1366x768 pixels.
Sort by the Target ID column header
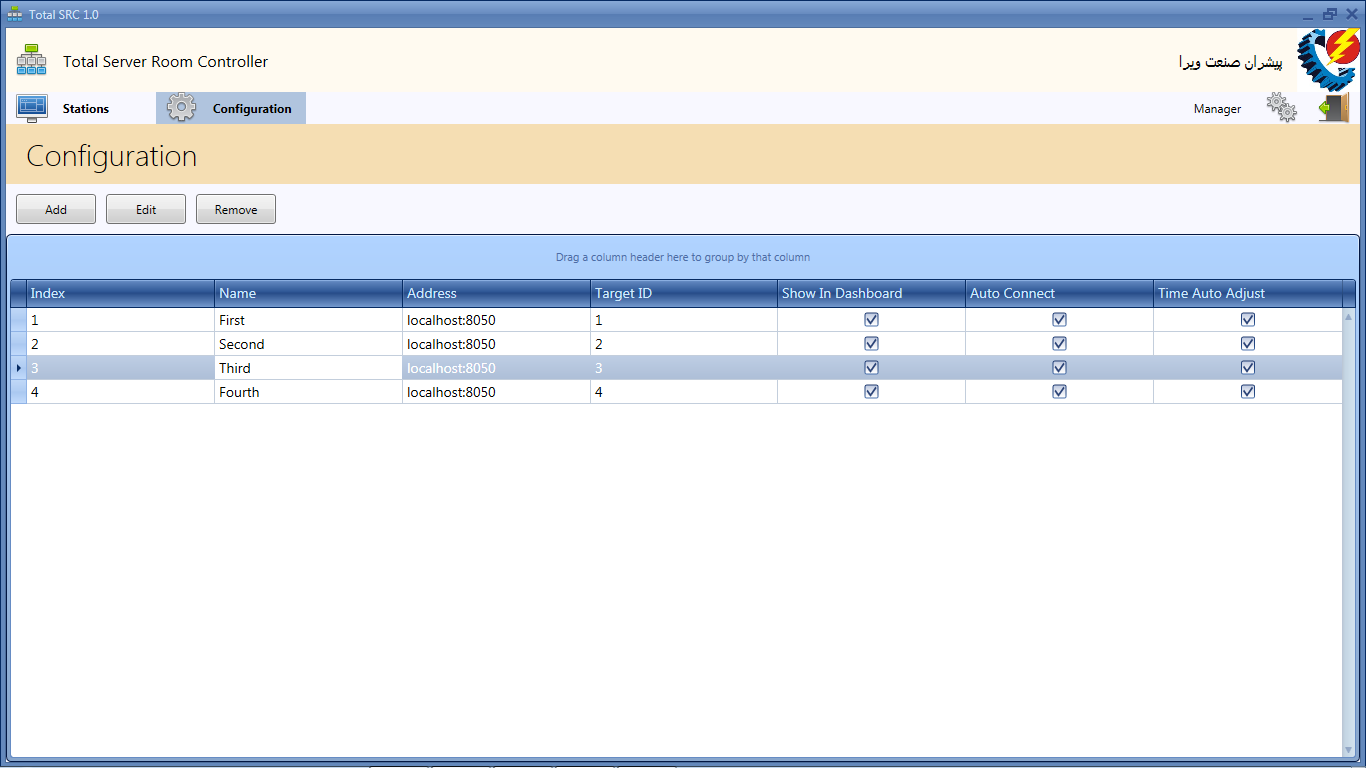click(684, 293)
